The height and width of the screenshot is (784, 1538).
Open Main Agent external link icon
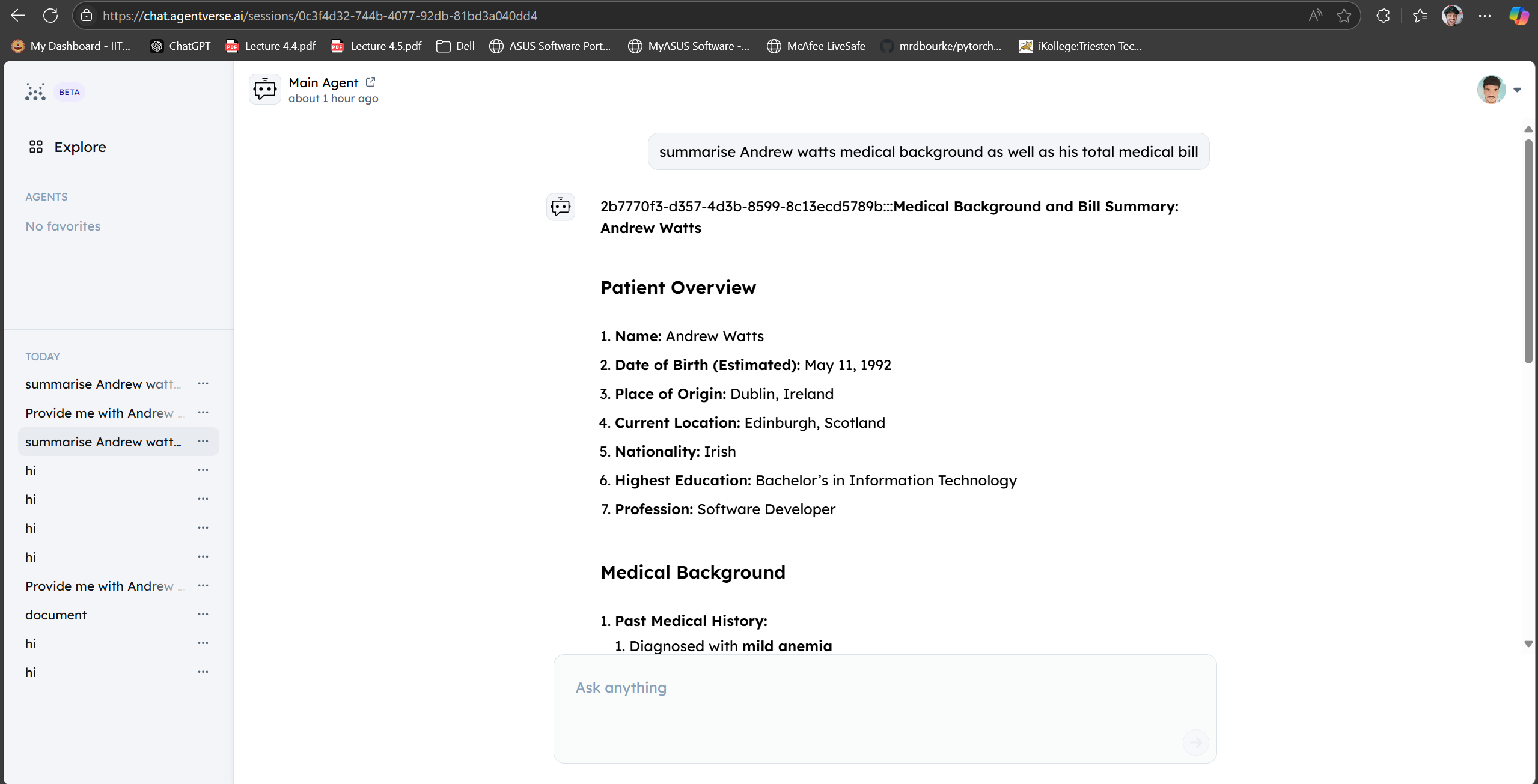pyautogui.click(x=370, y=82)
